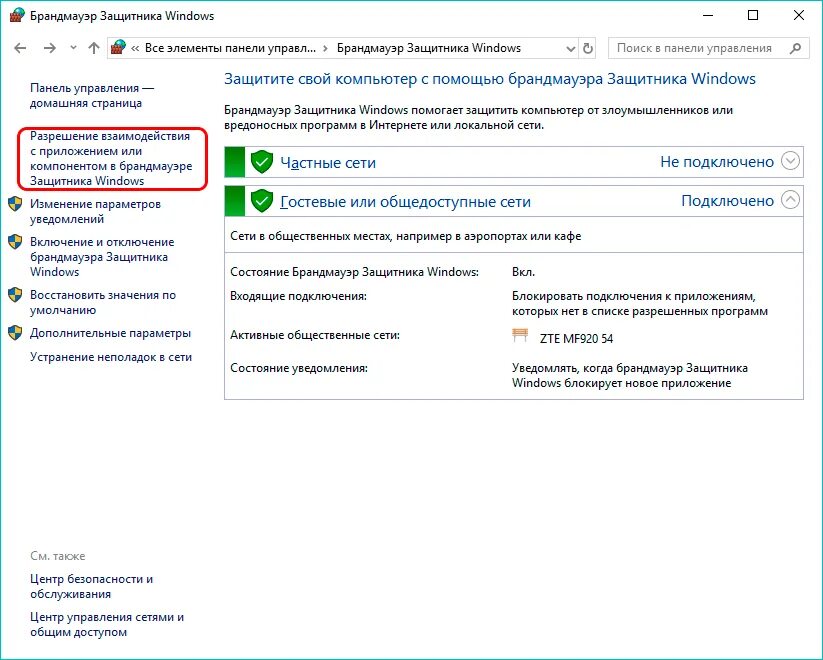The image size is (823, 660).
Task: Close the firewall window
Action: 798,16
